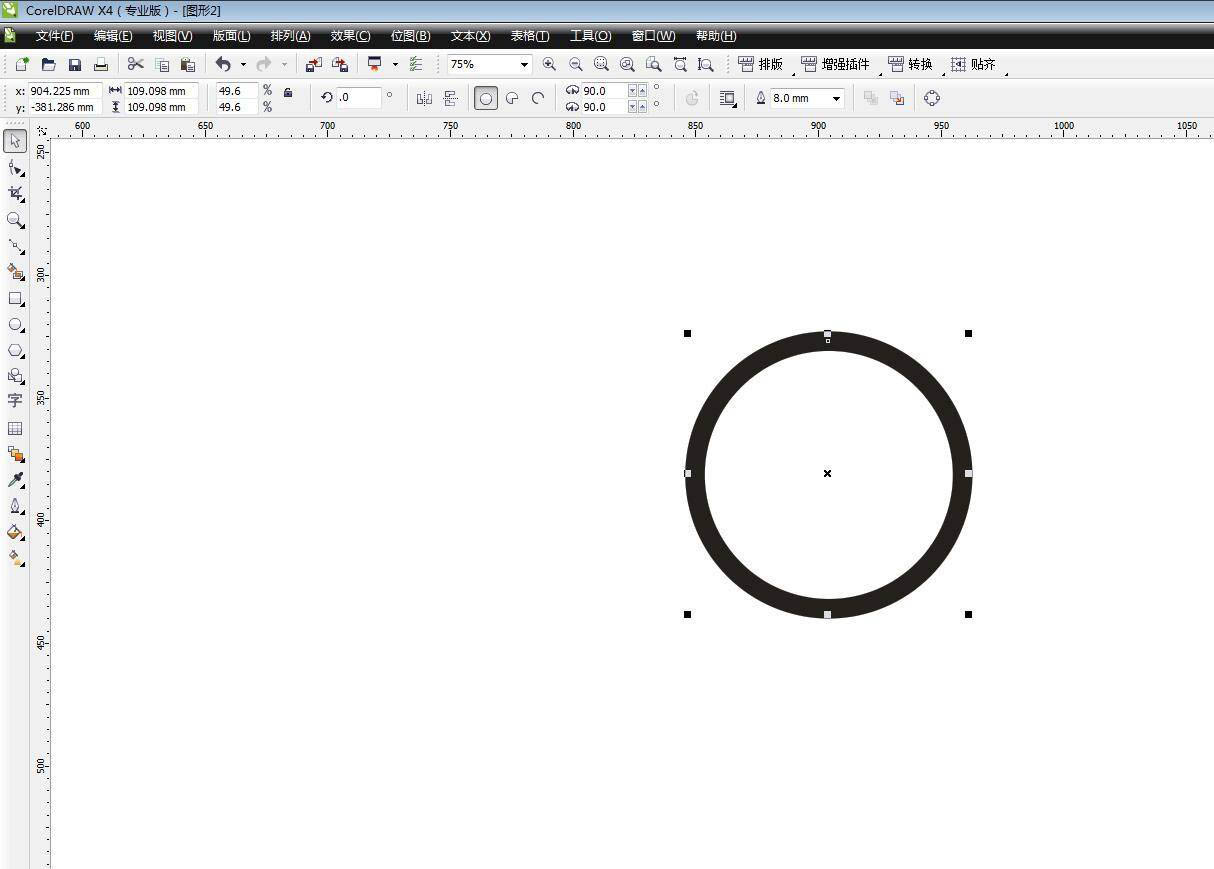Click the Import icon on the toolbar
The image size is (1214, 869).
point(314,63)
